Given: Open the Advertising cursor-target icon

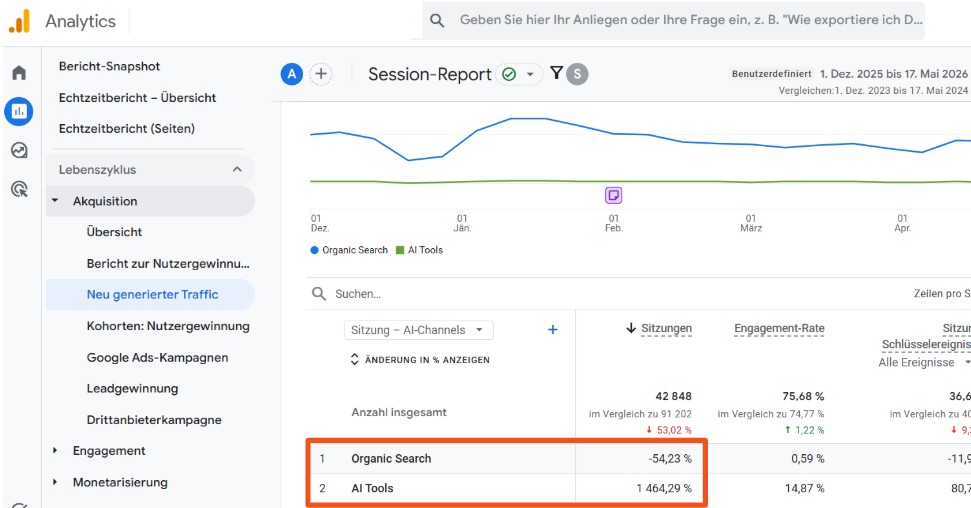Looking at the screenshot, I should coord(19,189).
